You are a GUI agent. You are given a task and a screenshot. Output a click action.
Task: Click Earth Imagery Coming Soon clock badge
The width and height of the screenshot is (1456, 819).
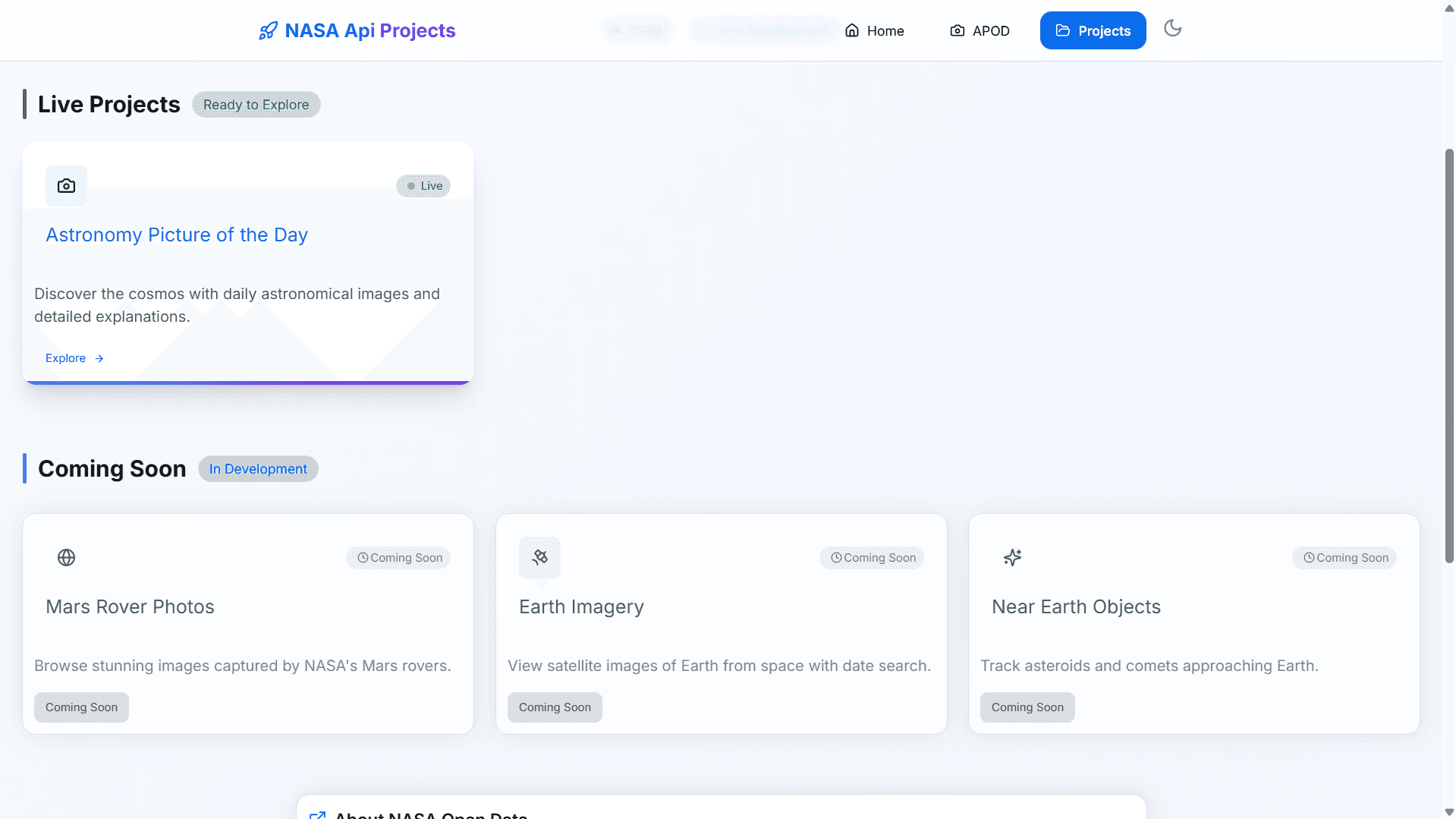coord(872,558)
